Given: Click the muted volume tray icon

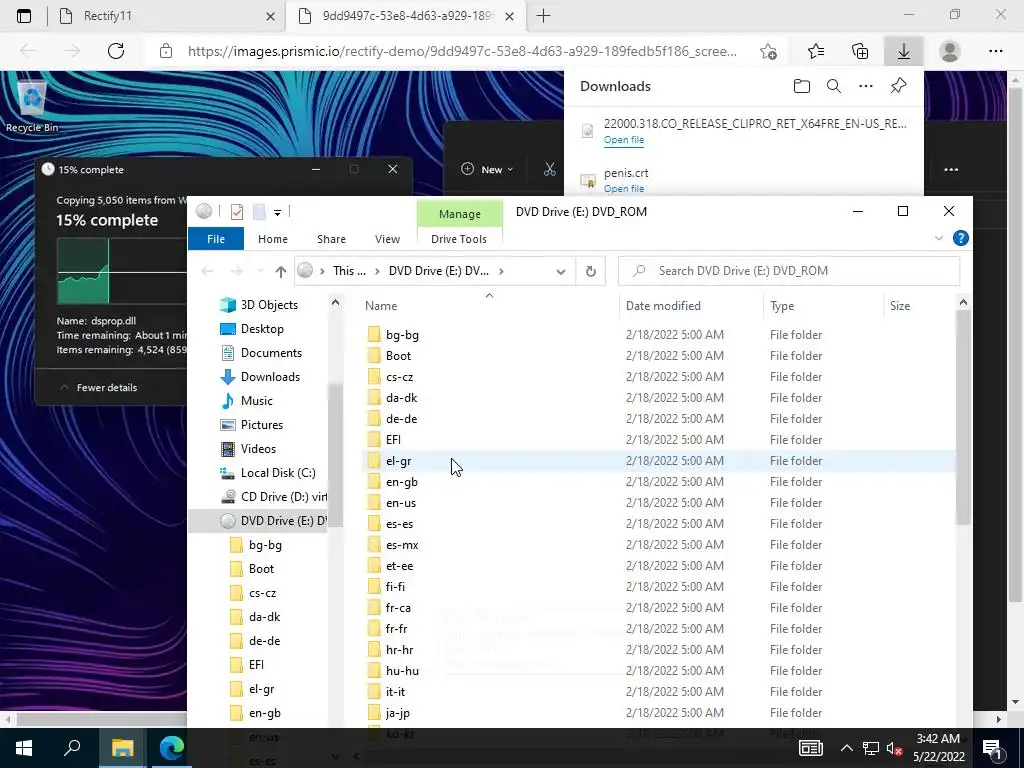Looking at the screenshot, I should (x=895, y=749).
